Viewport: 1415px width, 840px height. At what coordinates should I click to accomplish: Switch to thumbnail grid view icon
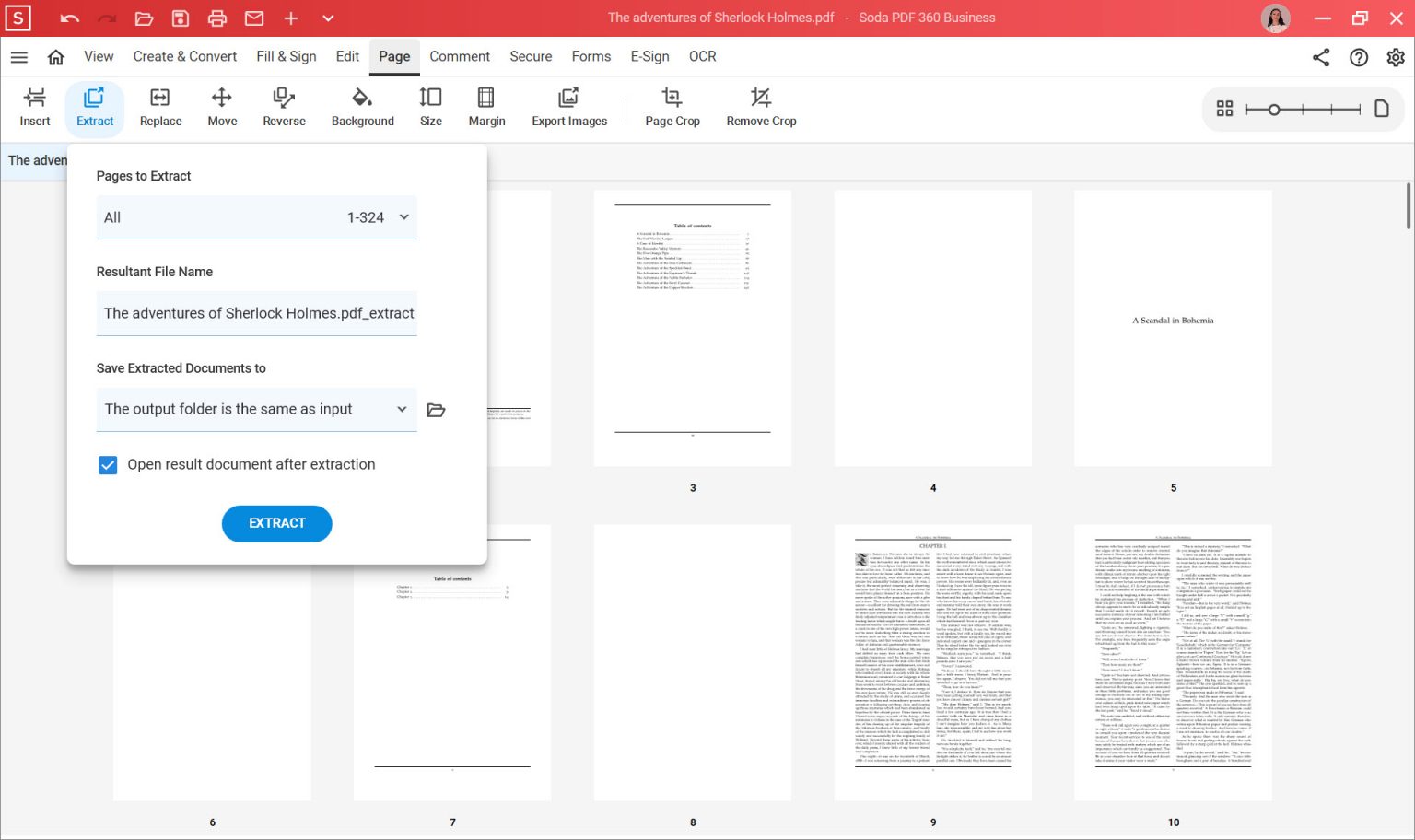tap(1224, 109)
